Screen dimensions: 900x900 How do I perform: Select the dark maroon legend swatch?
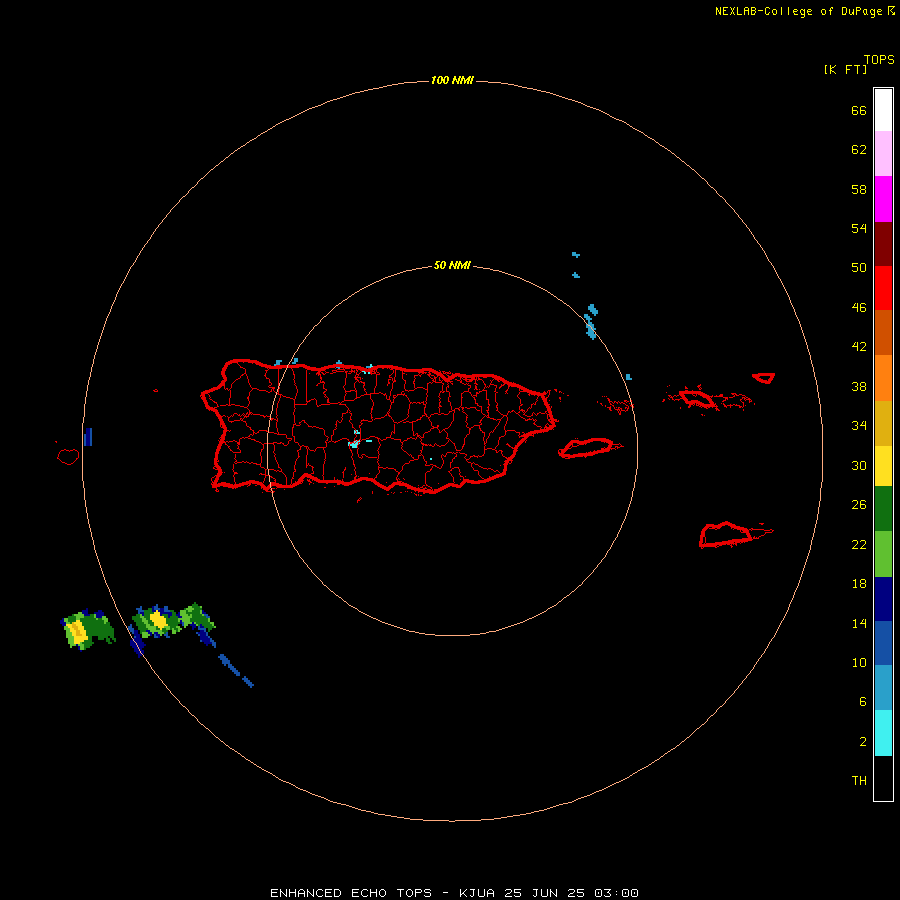pyautogui.click(x=883, y=244)
